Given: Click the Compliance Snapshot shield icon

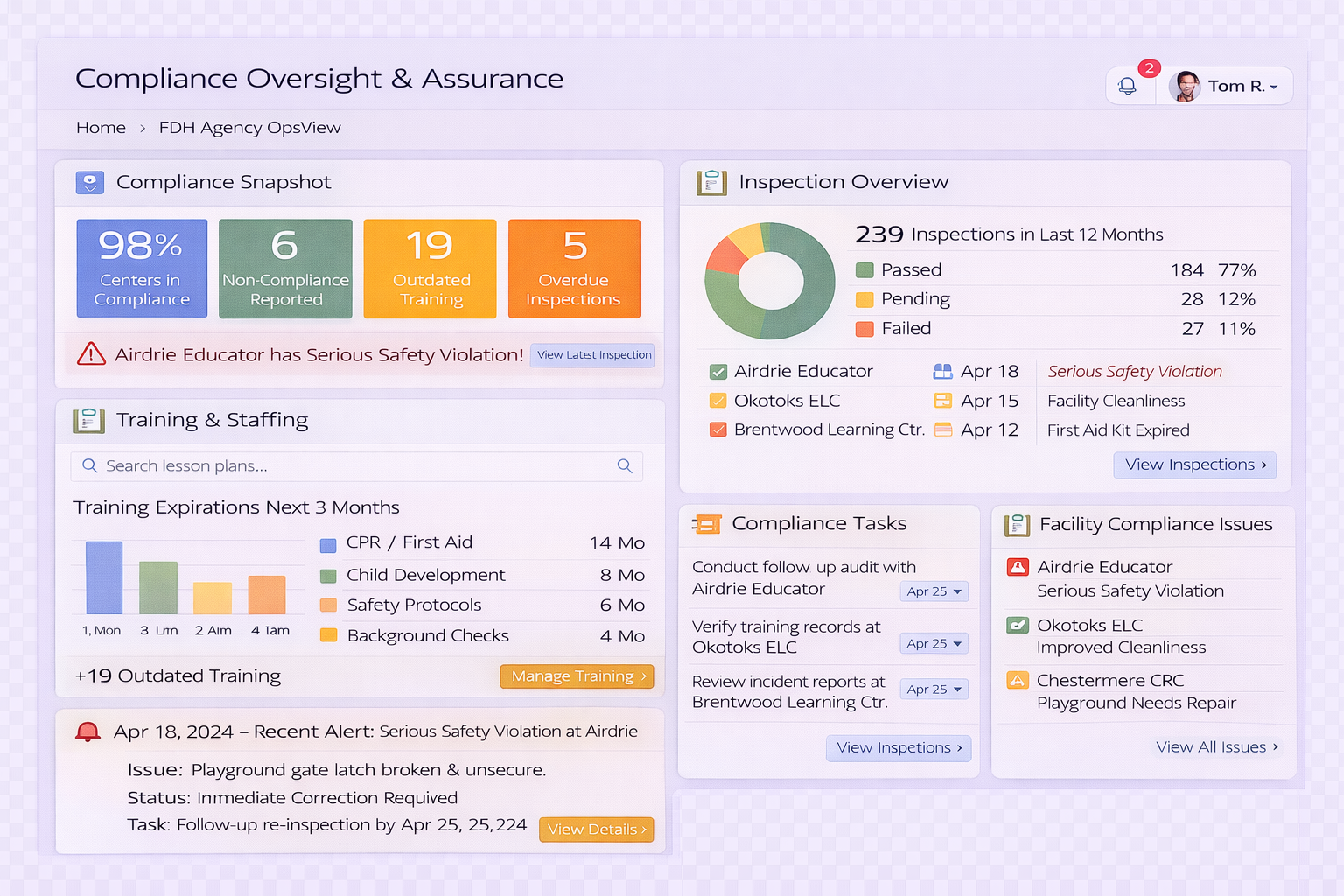Looking at the screenshot, I should coord(90,182).
